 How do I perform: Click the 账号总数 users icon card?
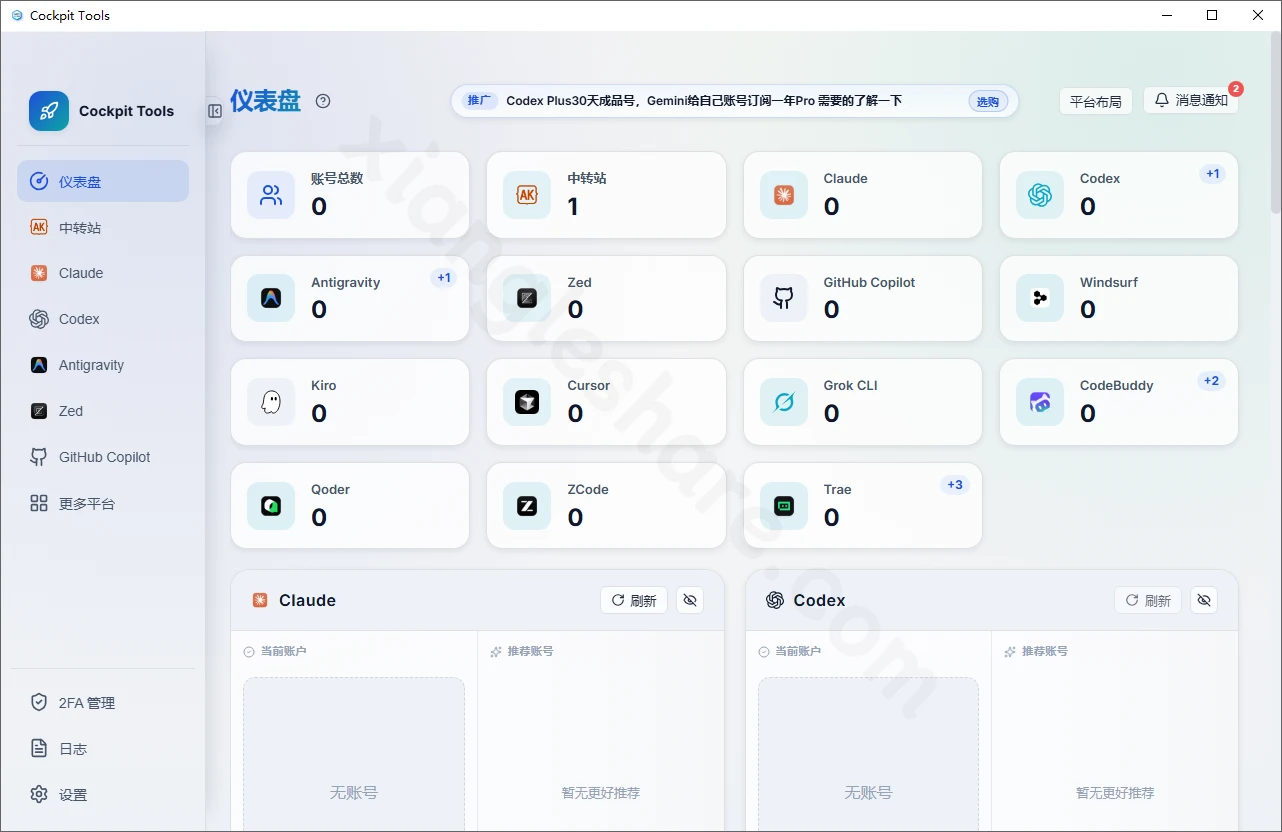coord(271,195)
